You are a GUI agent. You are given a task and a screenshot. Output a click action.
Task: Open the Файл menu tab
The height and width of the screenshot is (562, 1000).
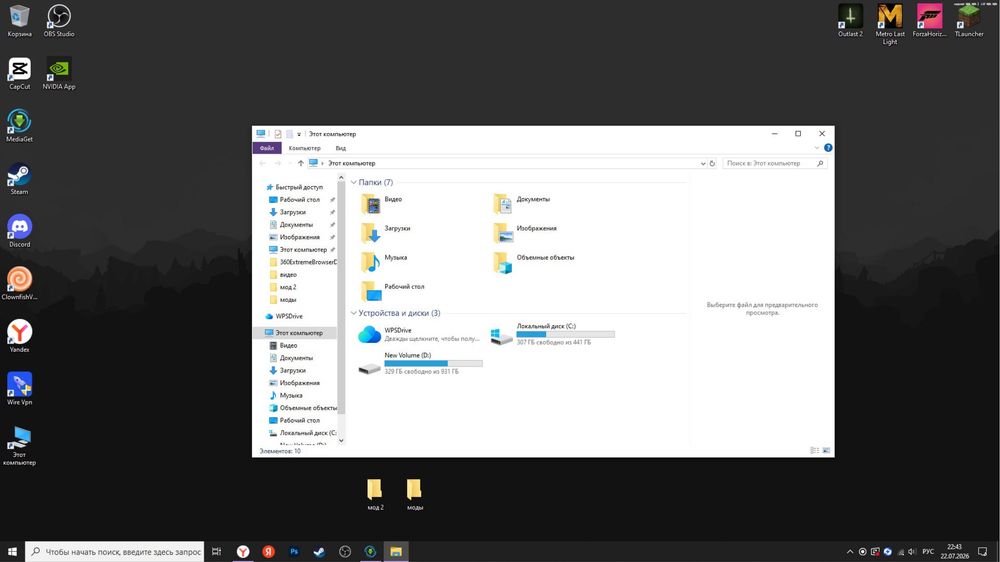pyautogui.click(x=267, y=148)
